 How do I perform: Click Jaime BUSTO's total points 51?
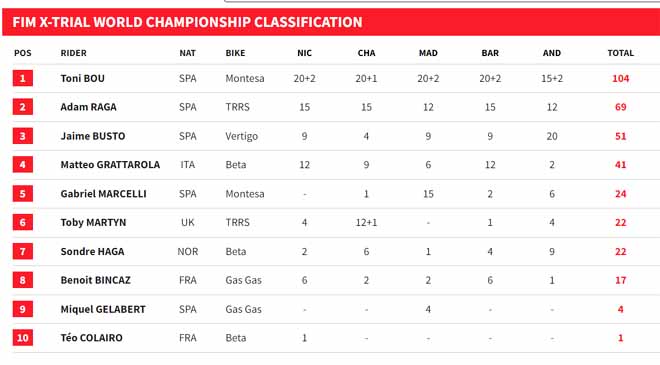(620, 136)
